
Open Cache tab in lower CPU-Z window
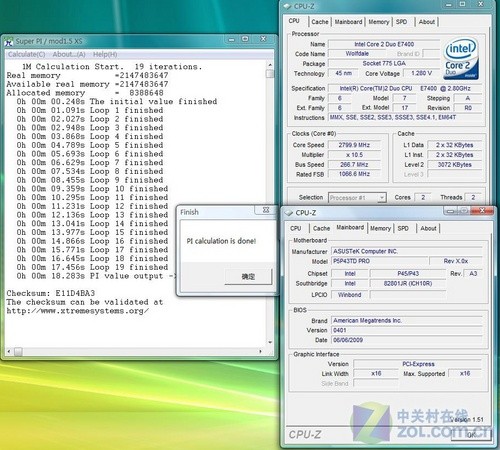(321, 228)
